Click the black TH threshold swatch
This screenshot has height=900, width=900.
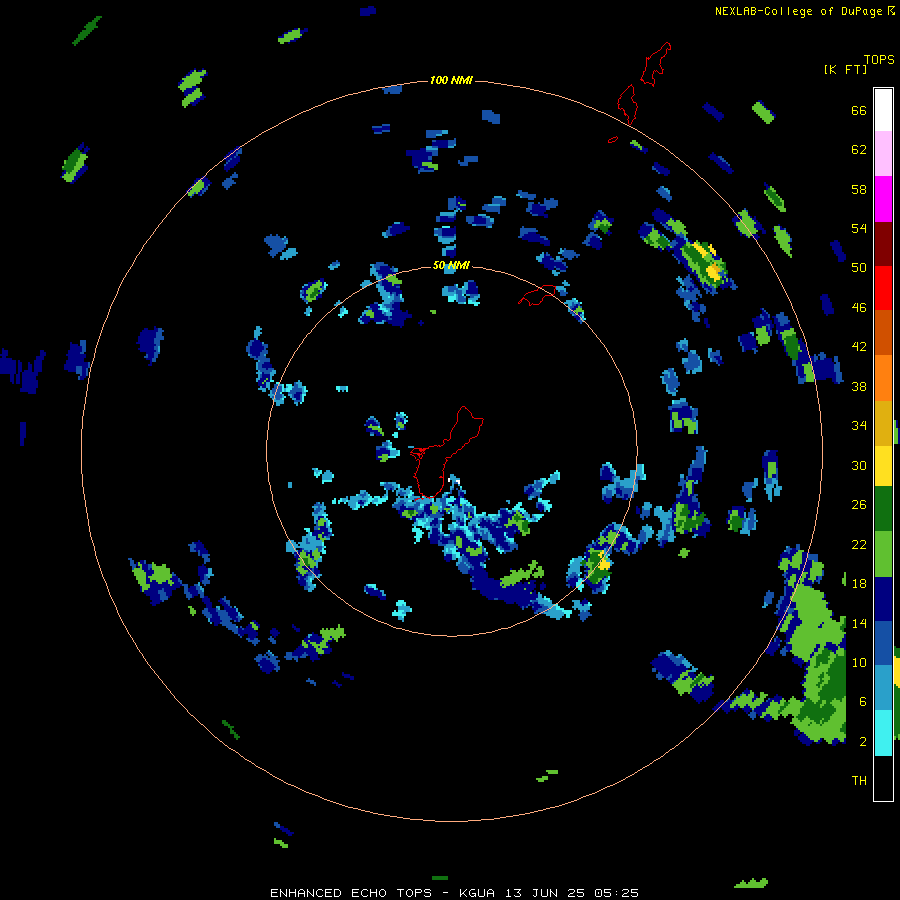tap(883, 778)
